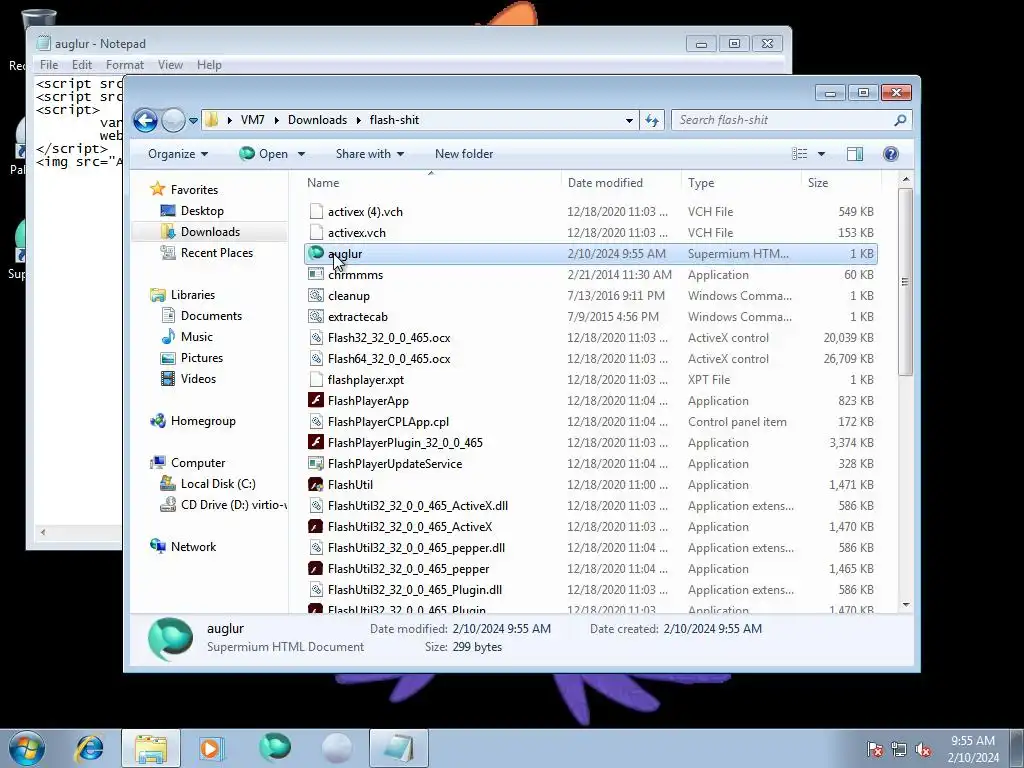The height and width of the screenshot is (768, 1024).
Task: Select the cleanup command script icon
Action: point(316,295)
